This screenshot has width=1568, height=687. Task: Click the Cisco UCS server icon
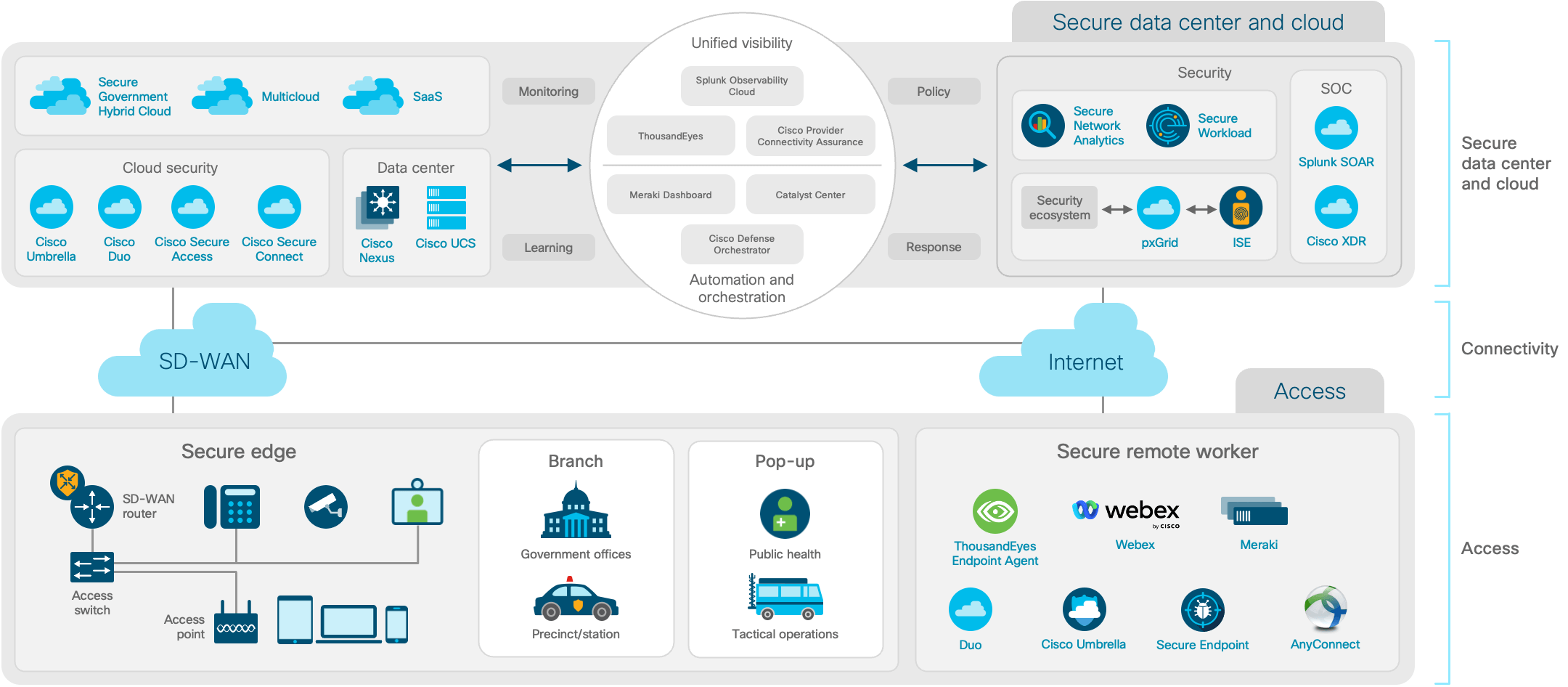446,208
